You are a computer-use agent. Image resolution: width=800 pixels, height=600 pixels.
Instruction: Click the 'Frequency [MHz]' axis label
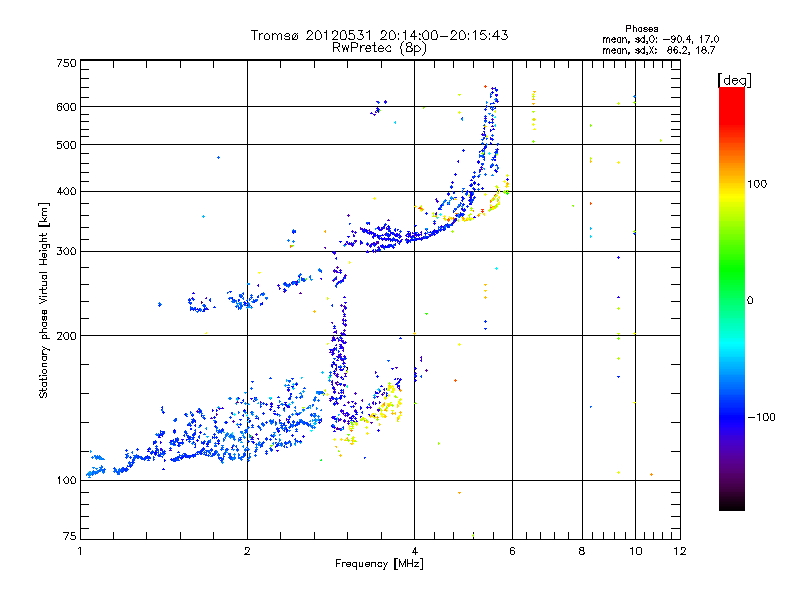click(x=379, y=564)
